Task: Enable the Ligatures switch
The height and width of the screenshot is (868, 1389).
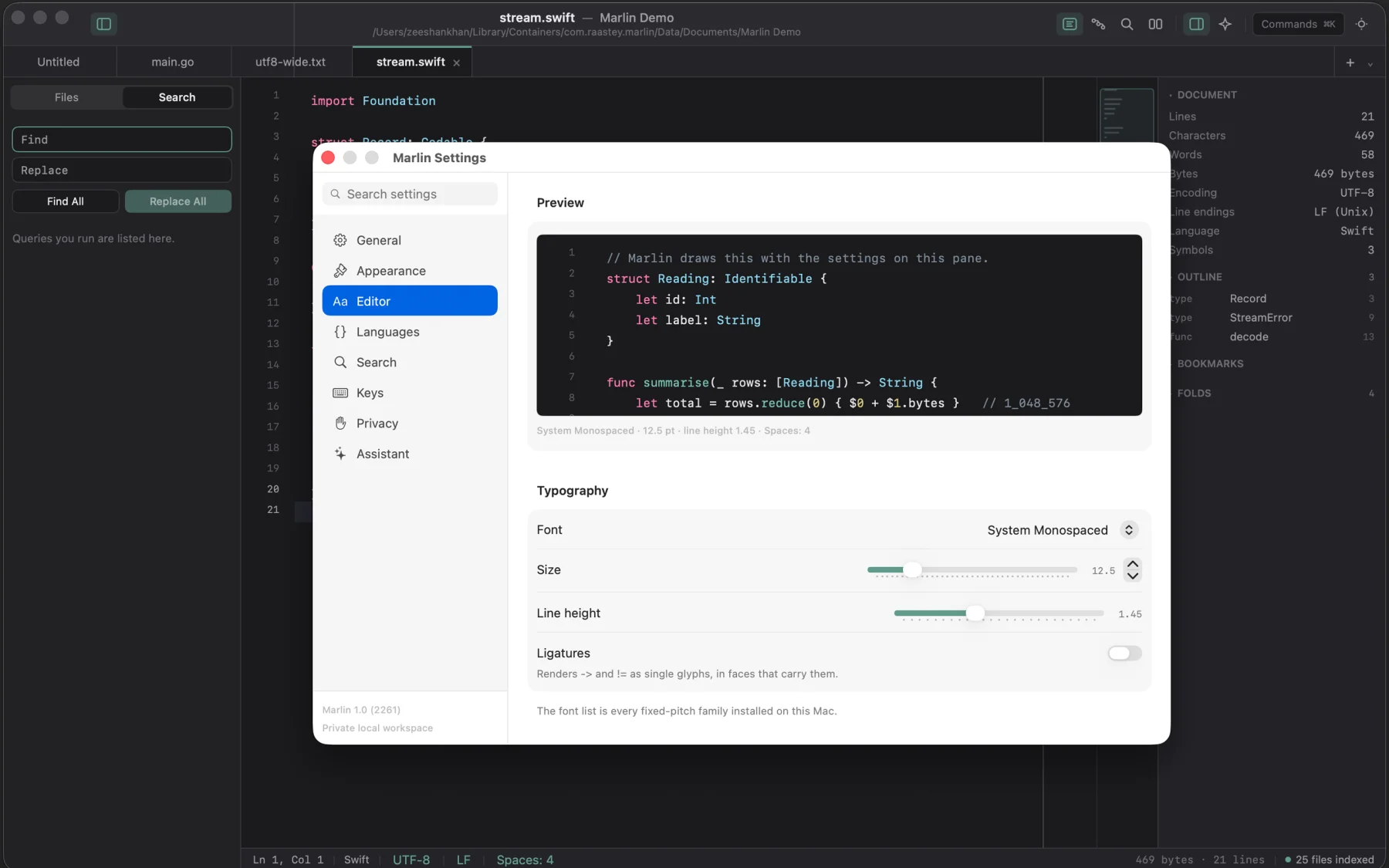Action: point(1124,654)
